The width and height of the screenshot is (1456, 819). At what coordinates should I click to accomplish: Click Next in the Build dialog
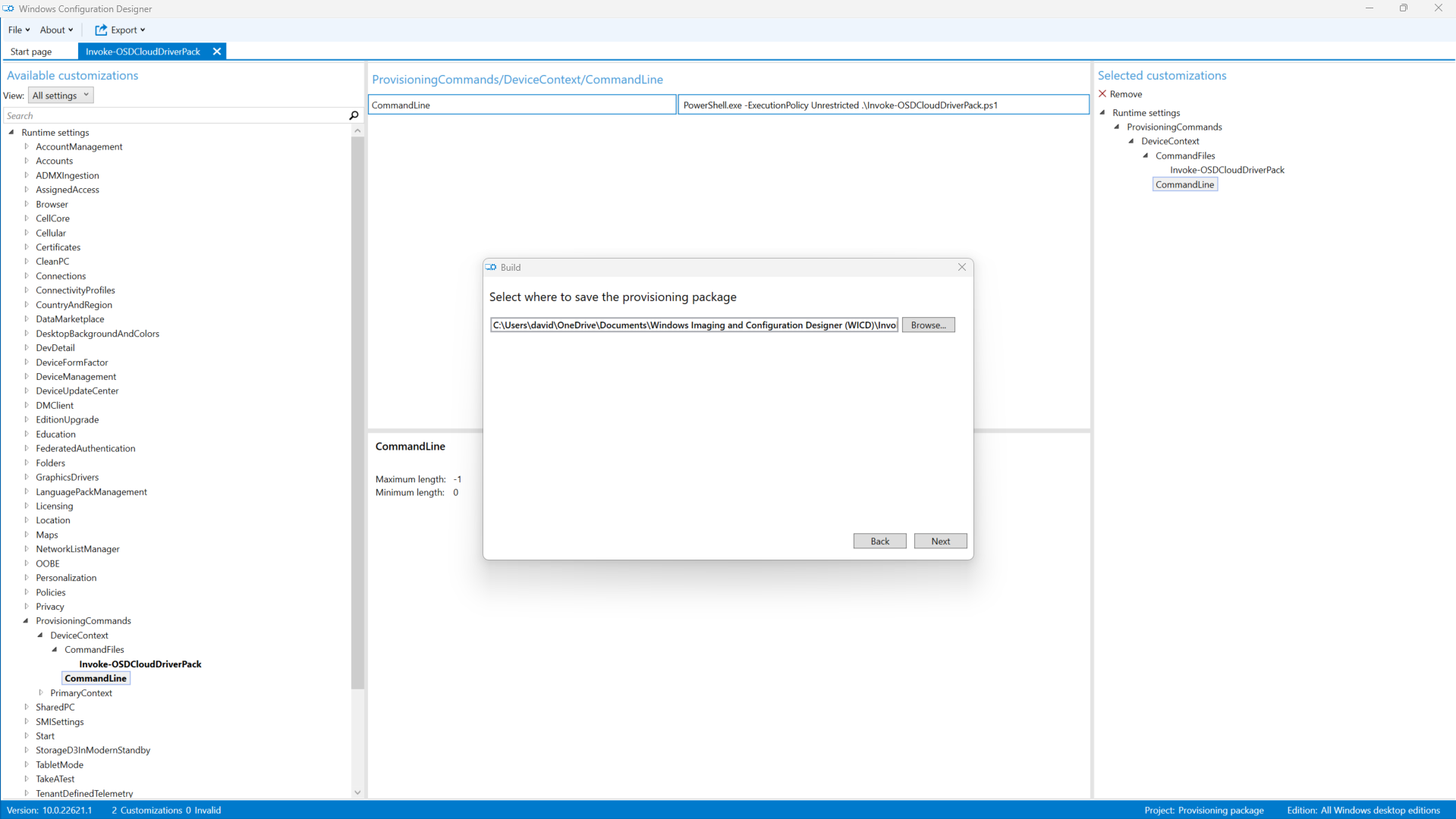(x=940, y=541)
